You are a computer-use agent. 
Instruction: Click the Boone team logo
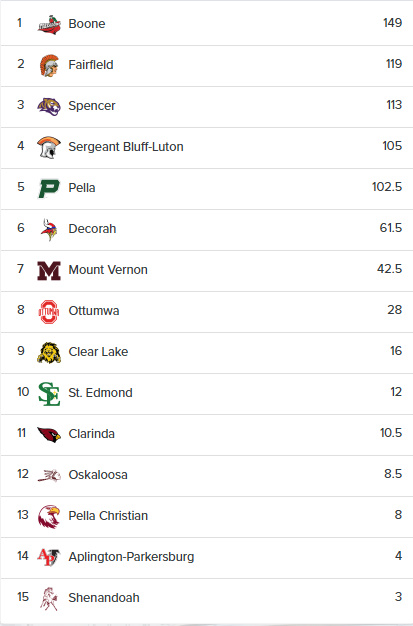[x=49, y=24]
